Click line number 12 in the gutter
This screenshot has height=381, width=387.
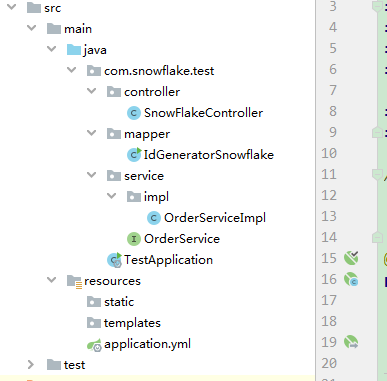(329, 195)
